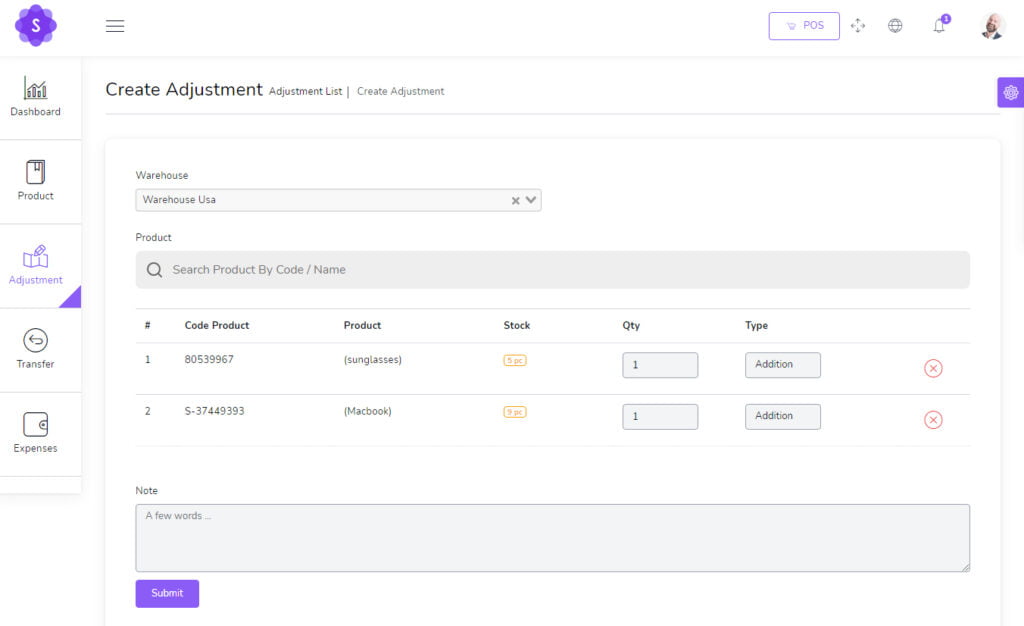Toggle fullscreen using the arrows icon
This screenshot has width=1024, height=626.
858,25
